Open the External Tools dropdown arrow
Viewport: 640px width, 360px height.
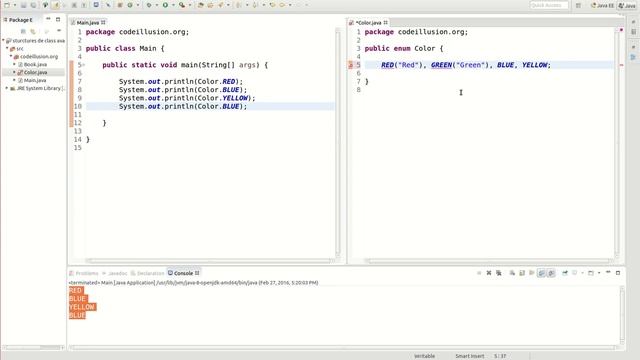[x=190, y=5]
